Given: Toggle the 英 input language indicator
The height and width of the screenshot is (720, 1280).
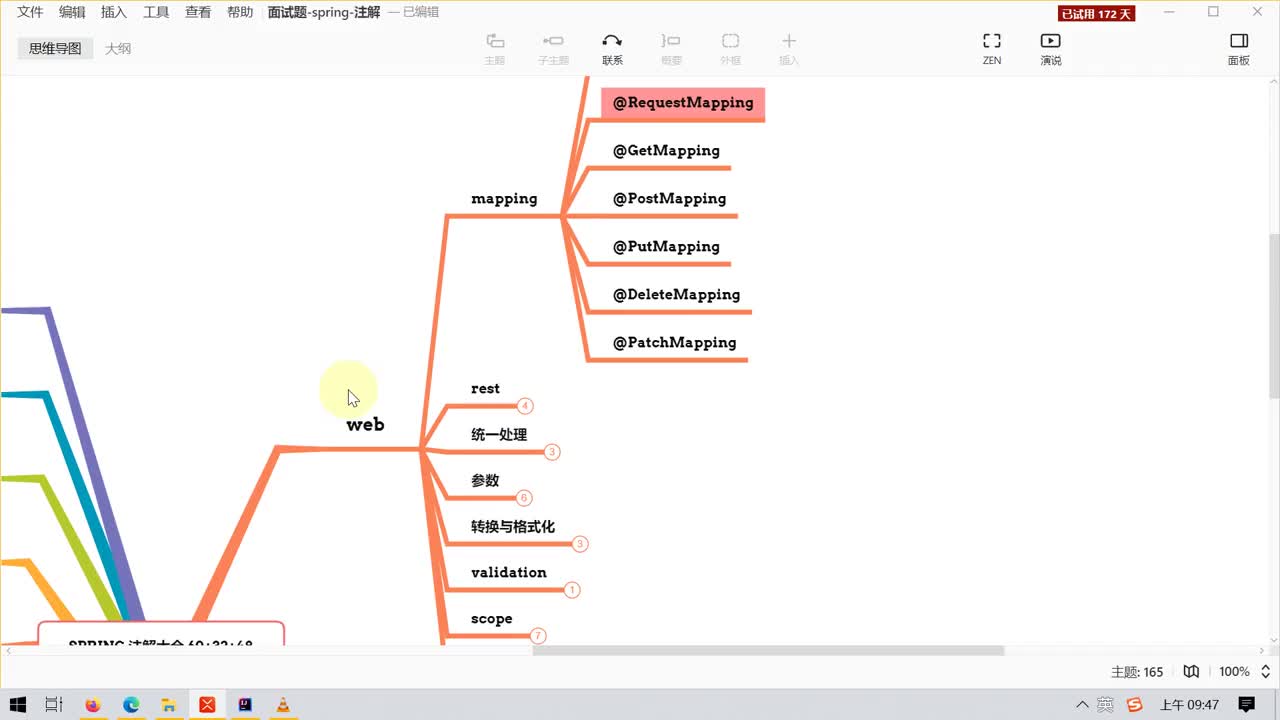Looking at the screenshot, I should point(1106,705).
